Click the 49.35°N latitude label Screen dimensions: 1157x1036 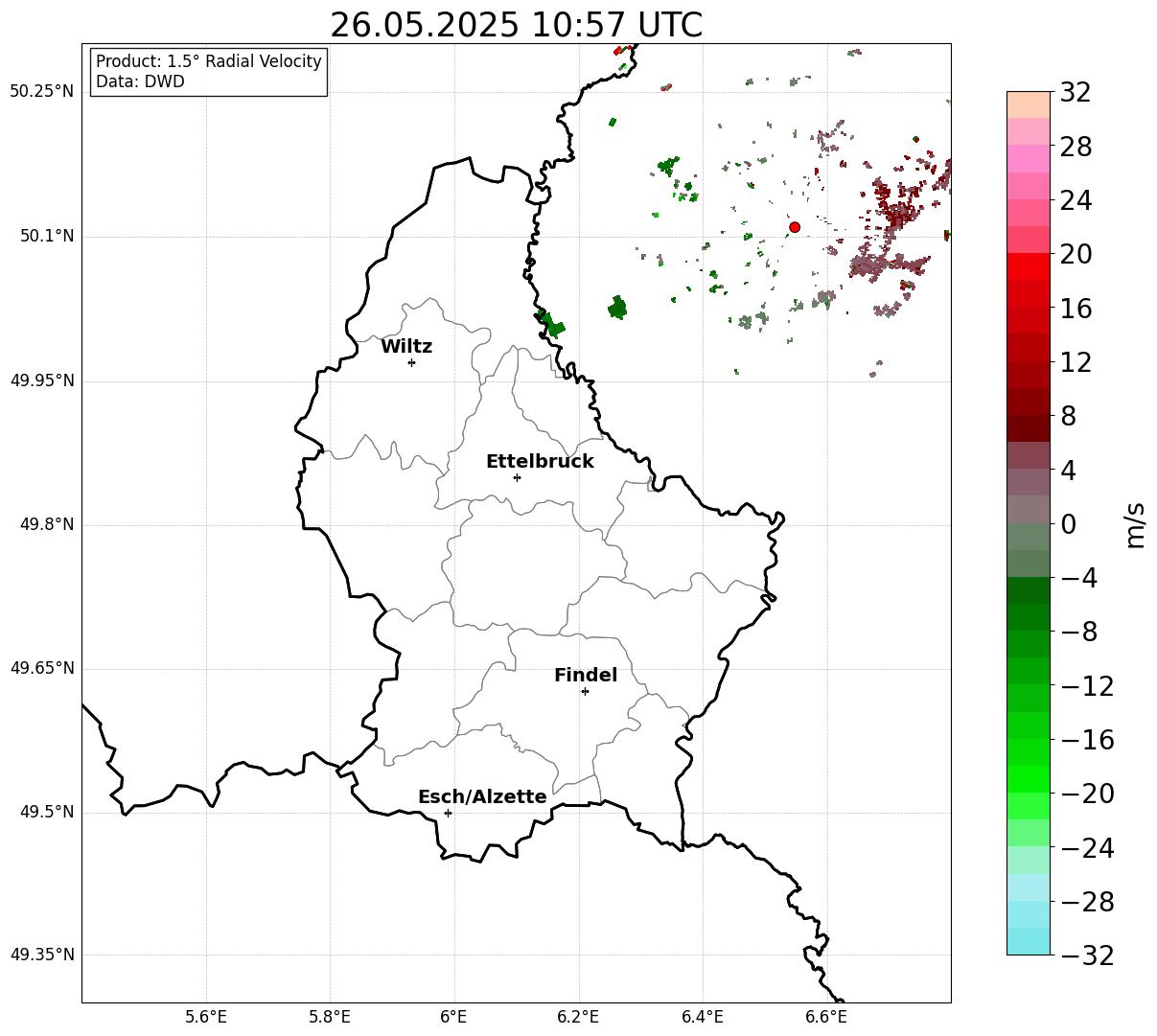tap(42, 955)
